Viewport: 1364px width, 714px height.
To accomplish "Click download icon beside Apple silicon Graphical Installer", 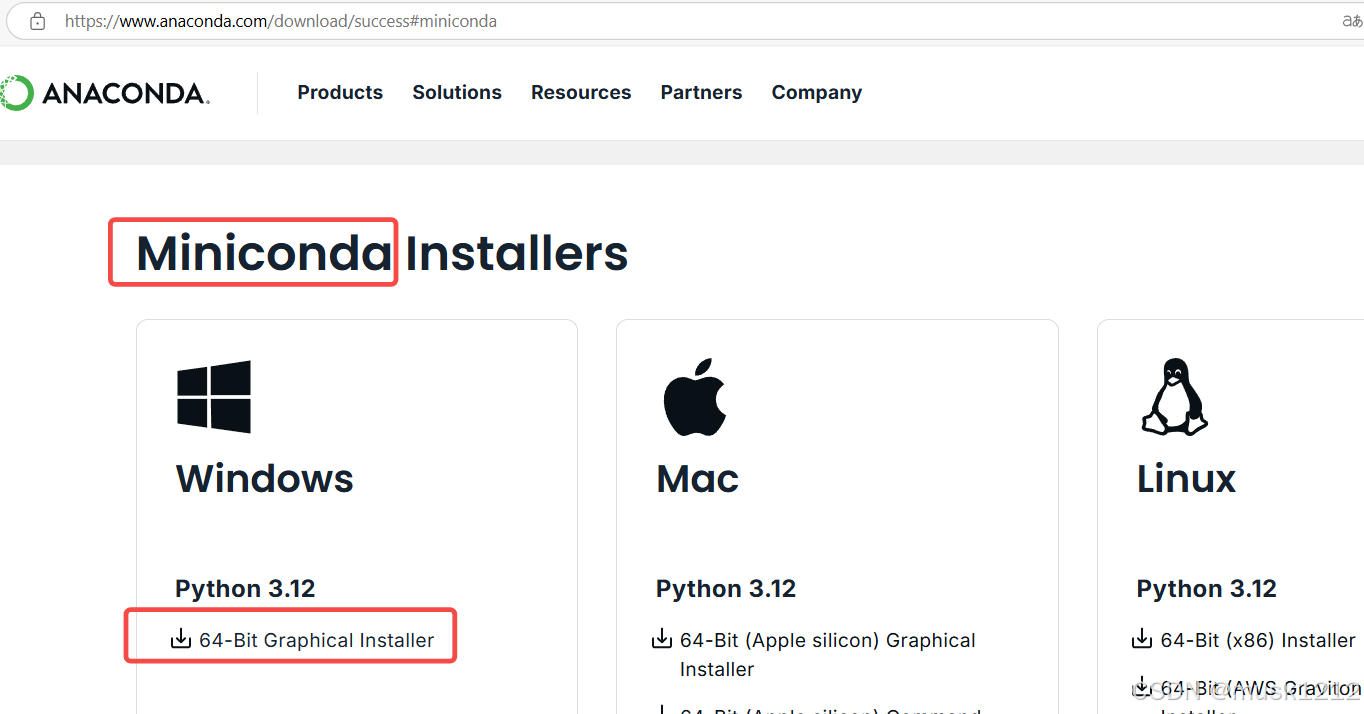I will click(662, 639).
